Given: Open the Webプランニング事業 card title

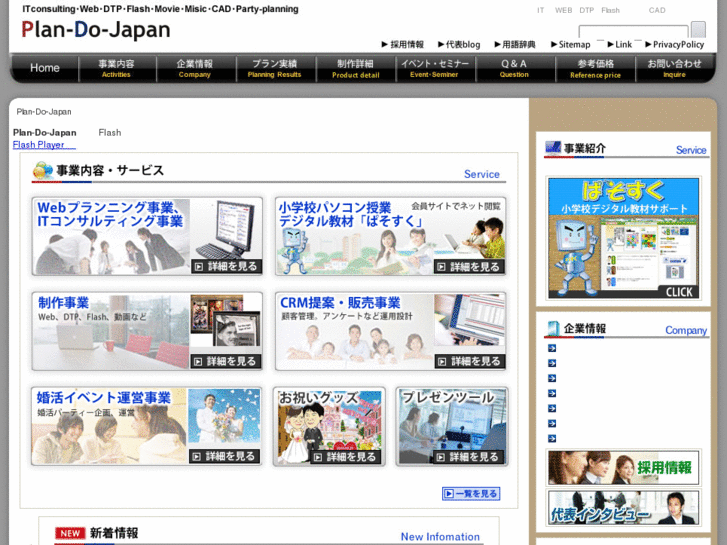Looking at the screenshot, I should [x=110, y=214].
